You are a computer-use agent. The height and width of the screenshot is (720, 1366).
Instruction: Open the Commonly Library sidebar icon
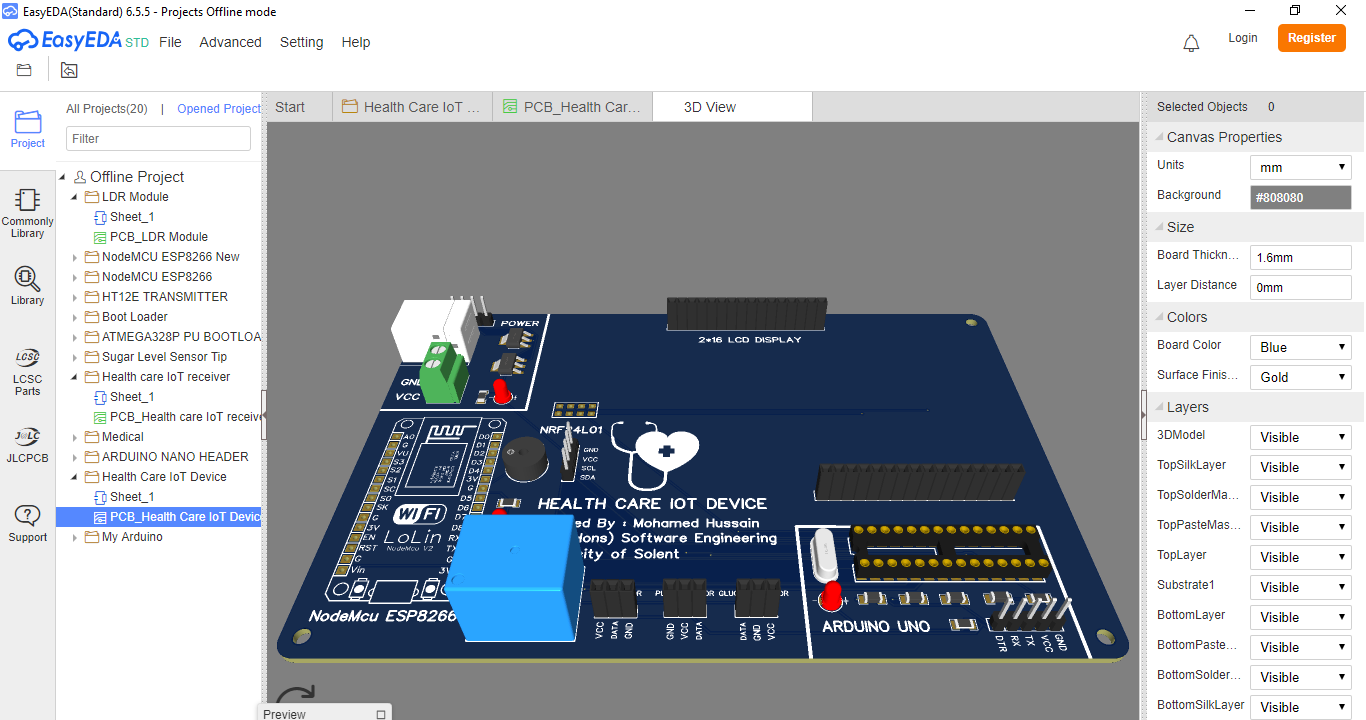(x=27, y=213)
